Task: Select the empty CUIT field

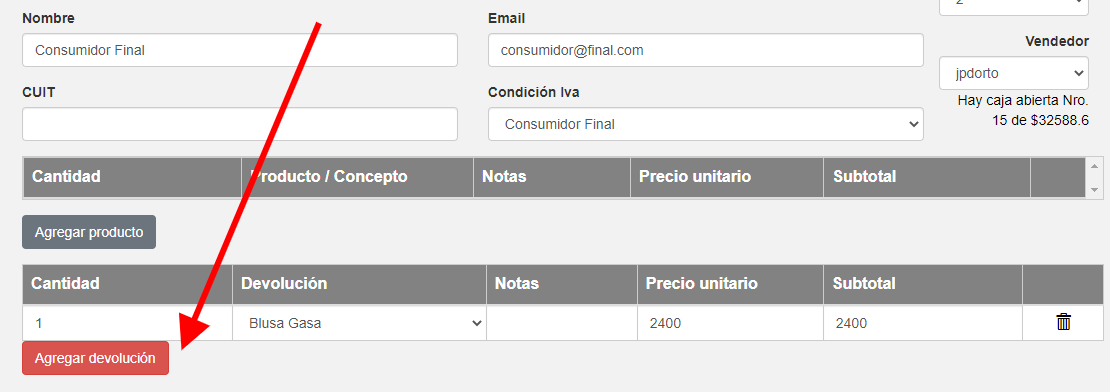Action: (x=240, y=125)
